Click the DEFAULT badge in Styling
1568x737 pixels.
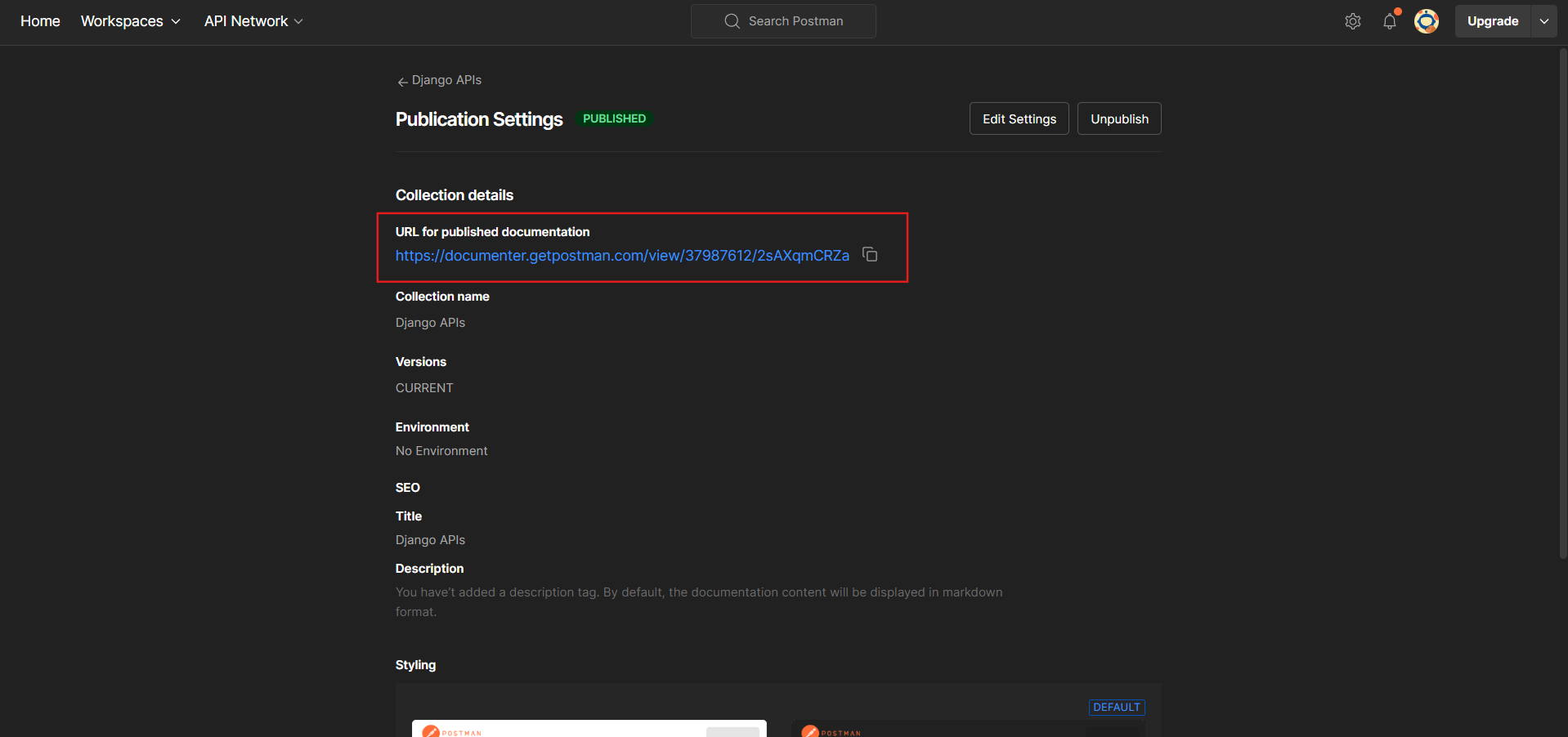click(1117, 708)
